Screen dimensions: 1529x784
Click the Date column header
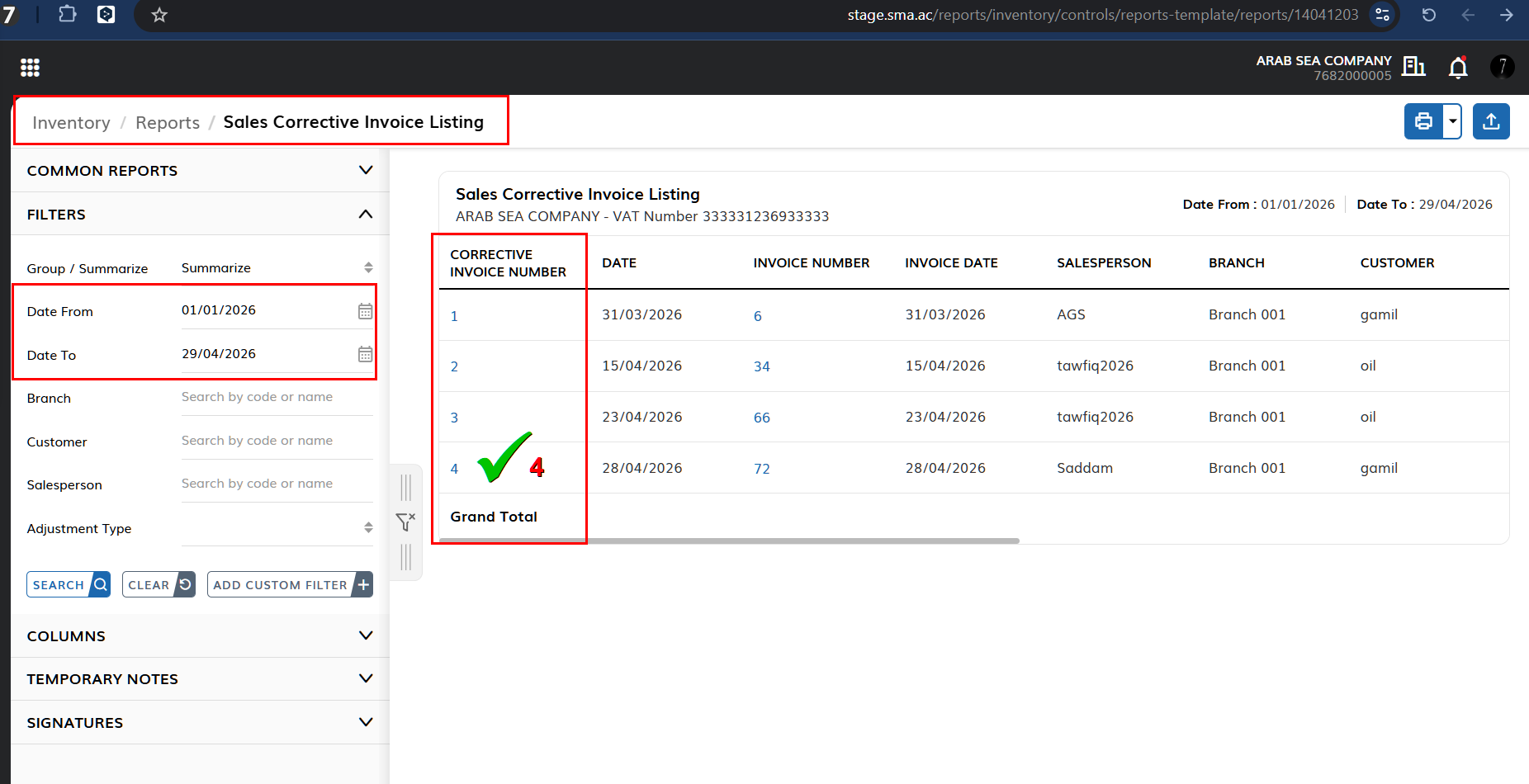pyautogui.click(x=619, y=263)
